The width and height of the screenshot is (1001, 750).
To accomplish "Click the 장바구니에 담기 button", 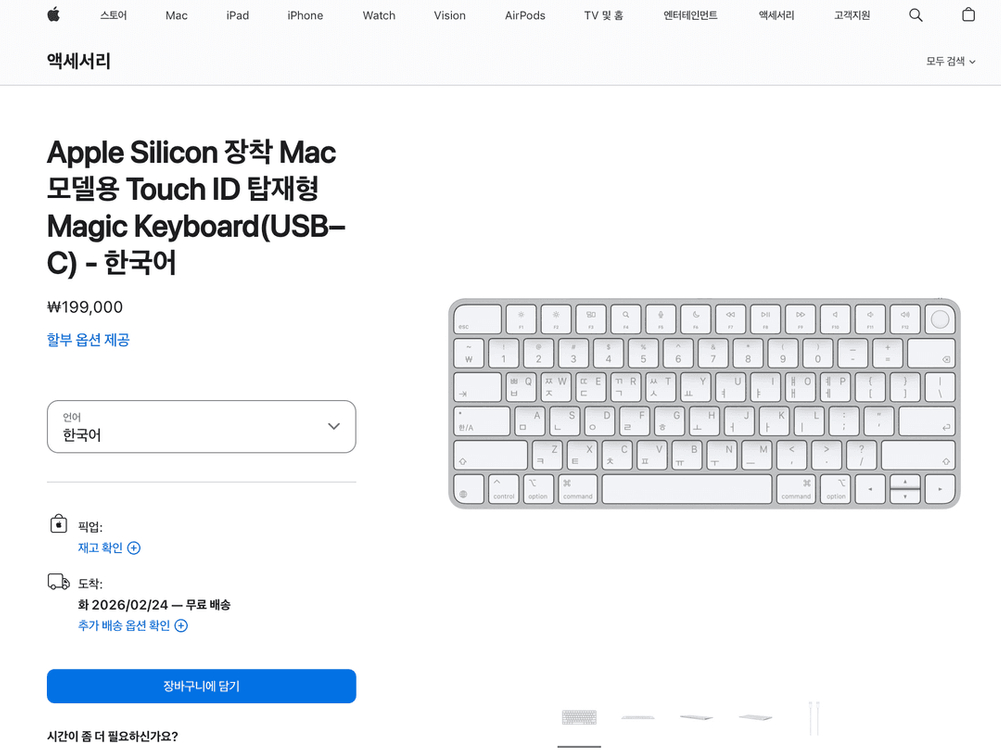I will pyautogui.click(x=201, y=686).
